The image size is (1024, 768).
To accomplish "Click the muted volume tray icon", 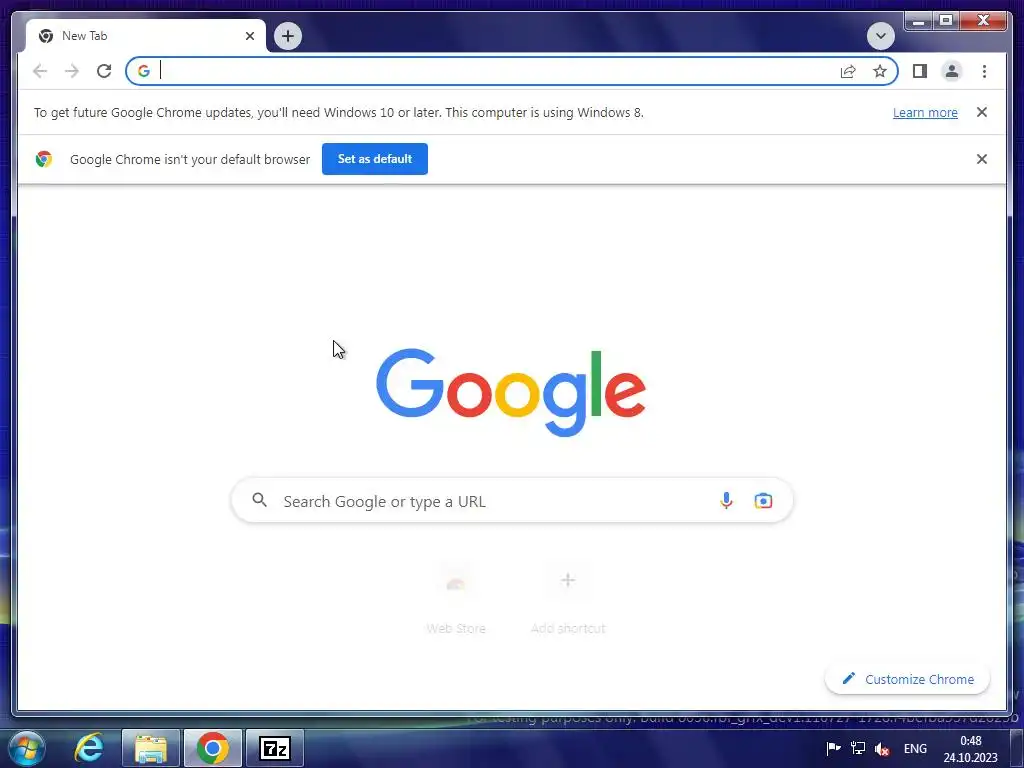I will [x=882, y=749].
